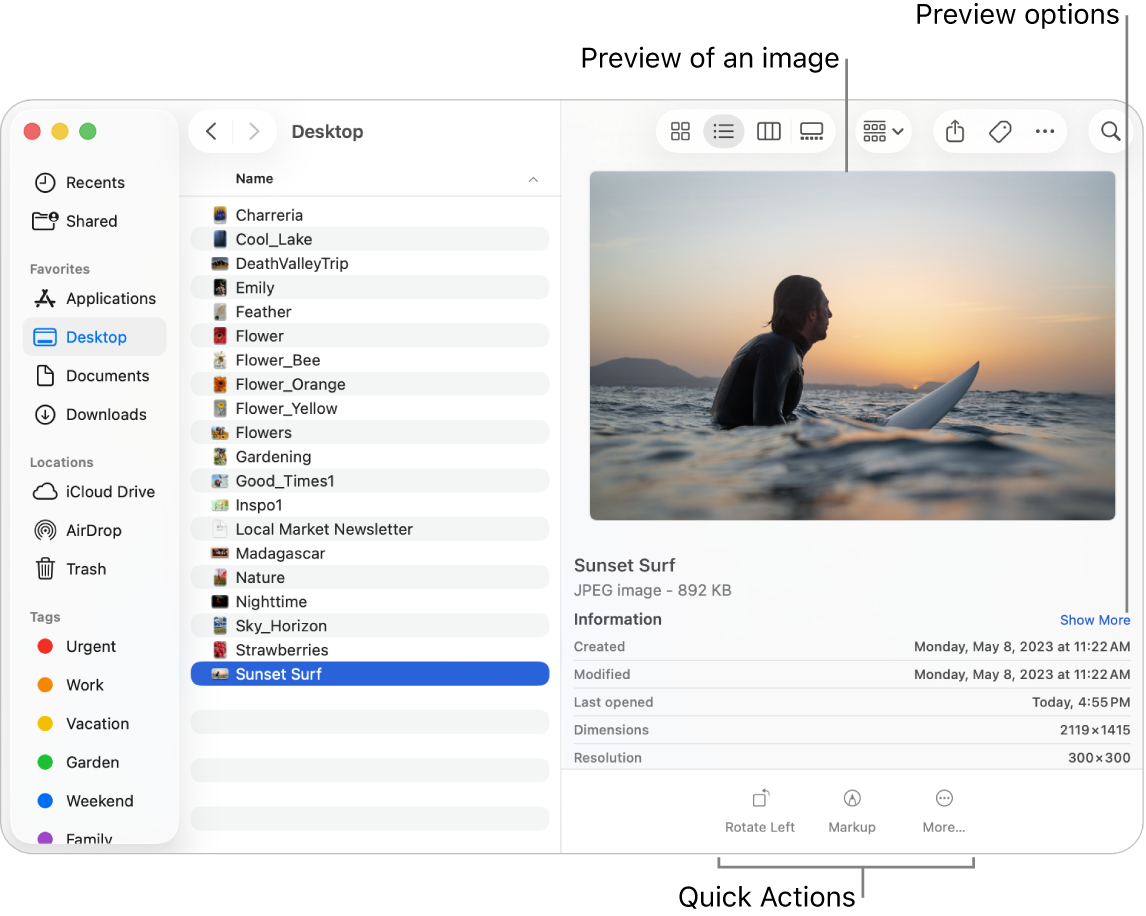The height and width of the screenshot is (916, 1146).
Task: Select the Sky_Horizon file
Action: pos(370,625)
